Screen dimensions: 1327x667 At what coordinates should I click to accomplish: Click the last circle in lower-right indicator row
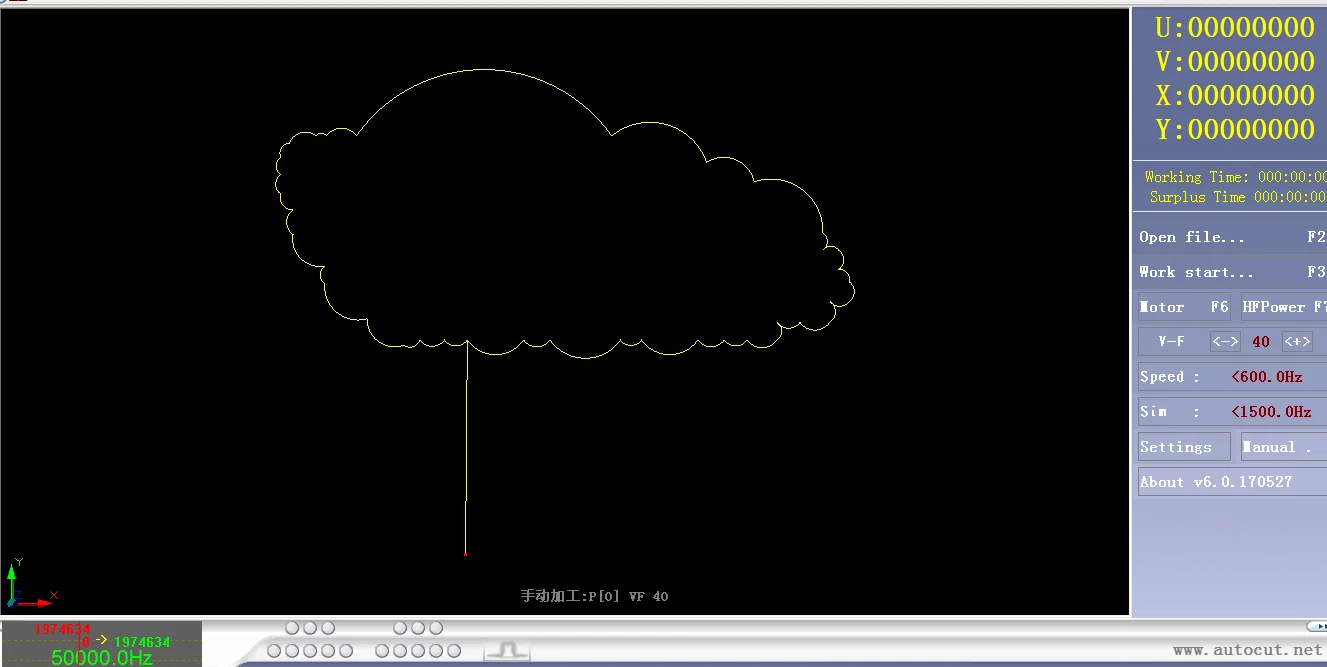(454, 651)
